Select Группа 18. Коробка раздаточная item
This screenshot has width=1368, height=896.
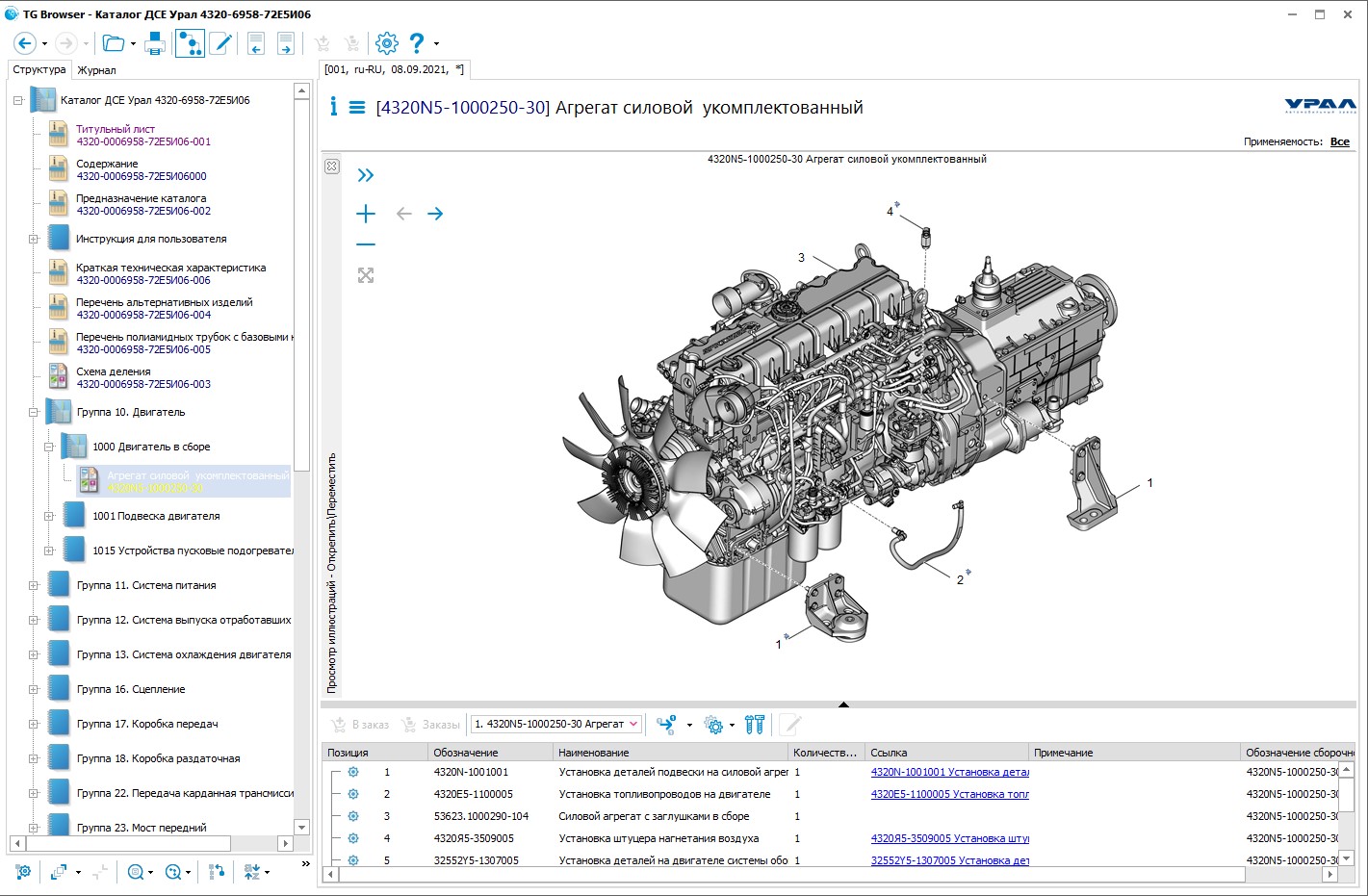[159, 758]
